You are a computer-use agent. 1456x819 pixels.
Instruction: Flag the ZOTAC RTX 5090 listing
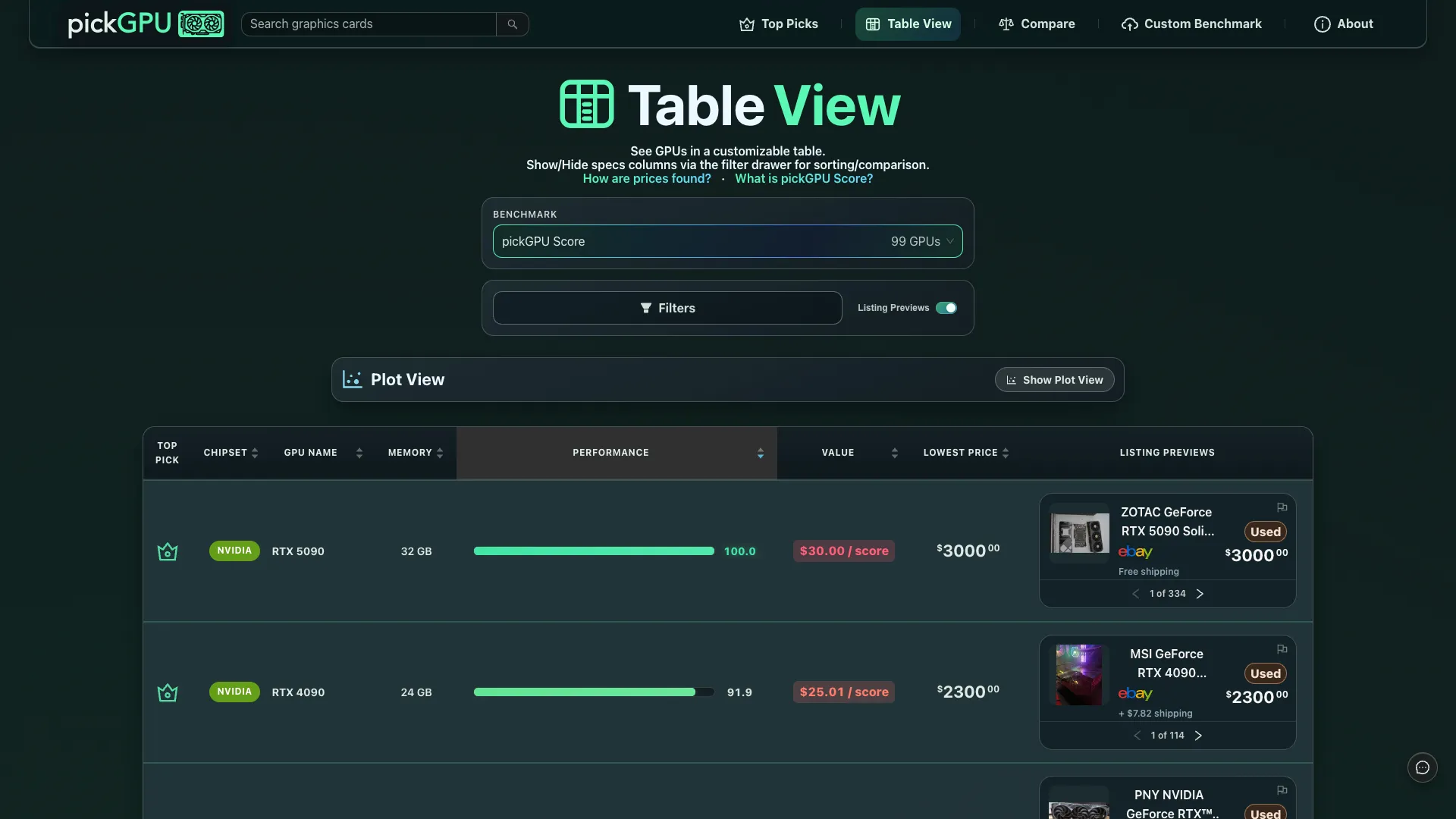tap(1282, 507)
